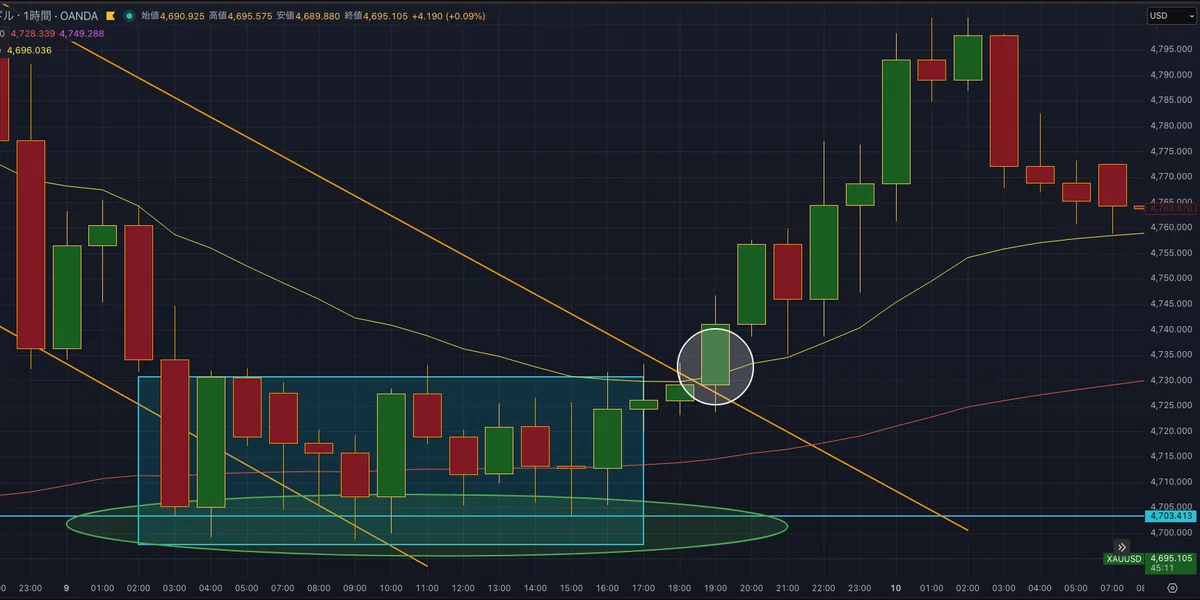Click the purple indicator value 4,749.288
1200x600 pixels.
(x=81, y=33)
